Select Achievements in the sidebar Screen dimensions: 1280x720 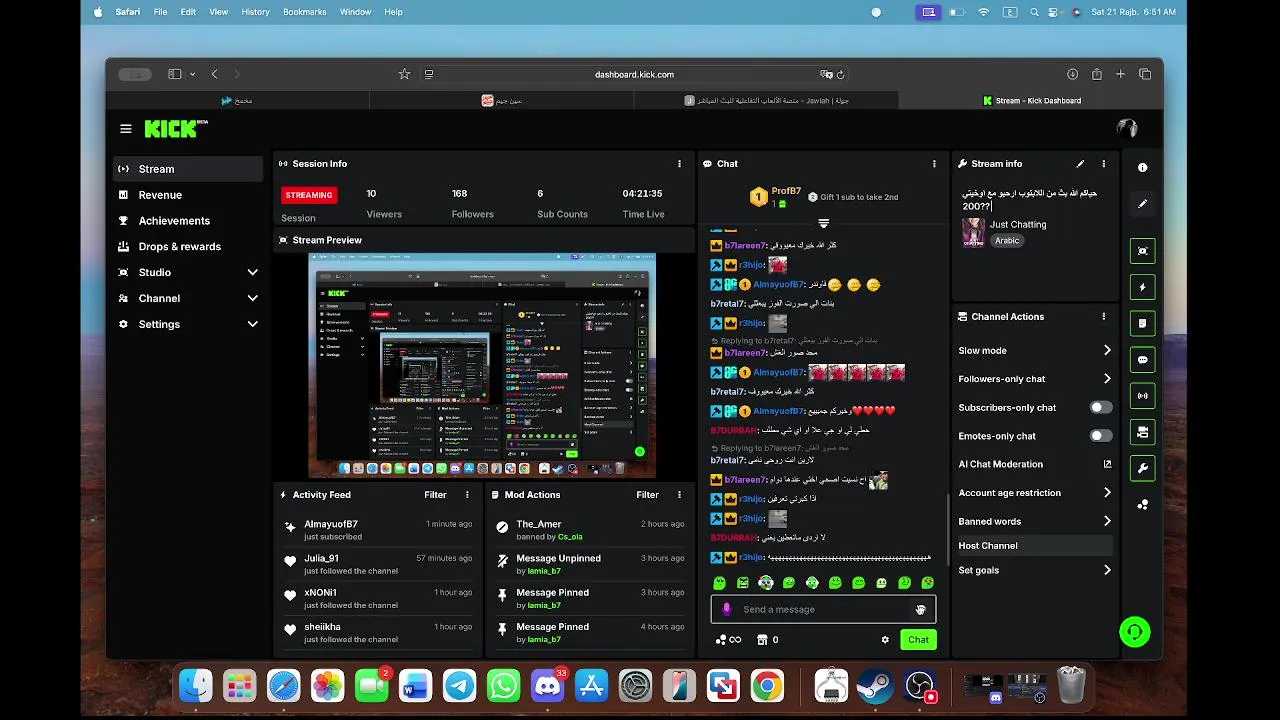click(188, 221)
